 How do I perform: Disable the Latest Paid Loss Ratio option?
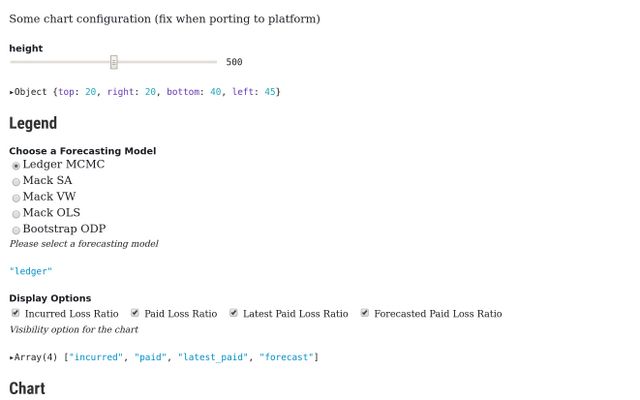pos(233,313)
